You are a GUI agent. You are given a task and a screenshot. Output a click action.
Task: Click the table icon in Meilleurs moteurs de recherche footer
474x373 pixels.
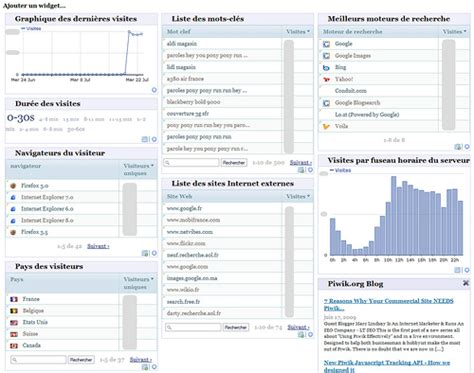(458, 147)
